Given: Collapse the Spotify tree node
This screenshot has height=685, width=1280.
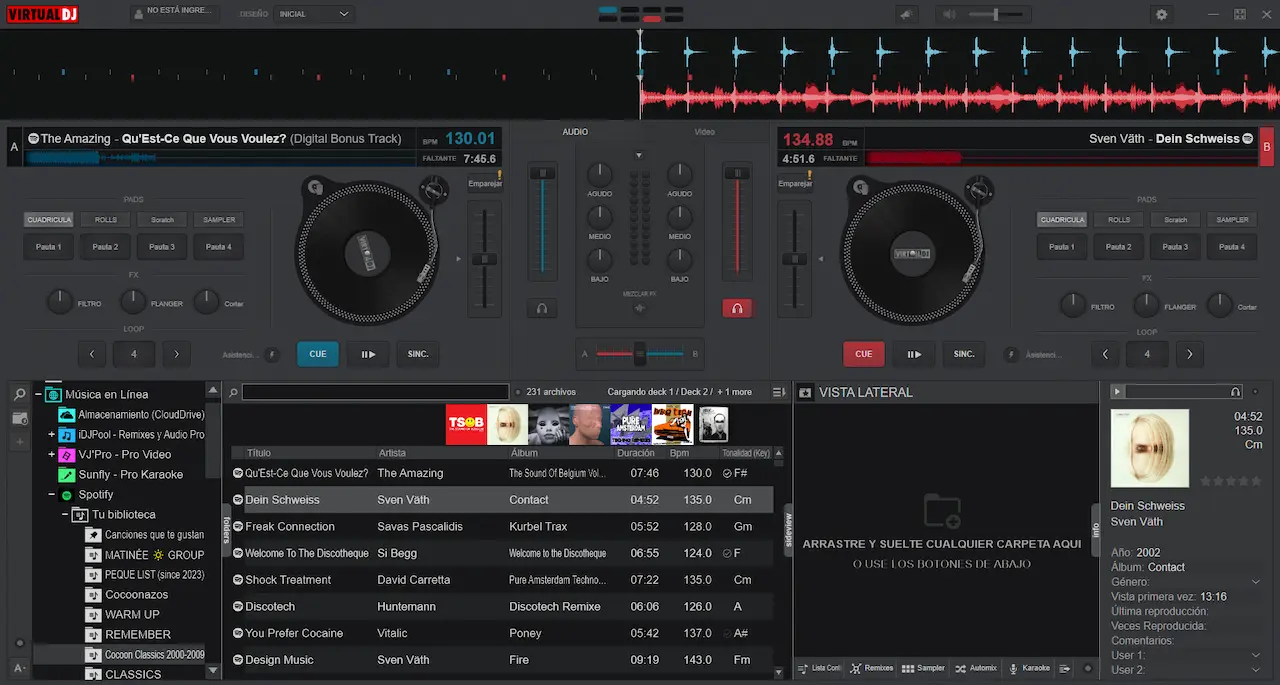Looking at the screenshot, I should (x=51, y=495).
